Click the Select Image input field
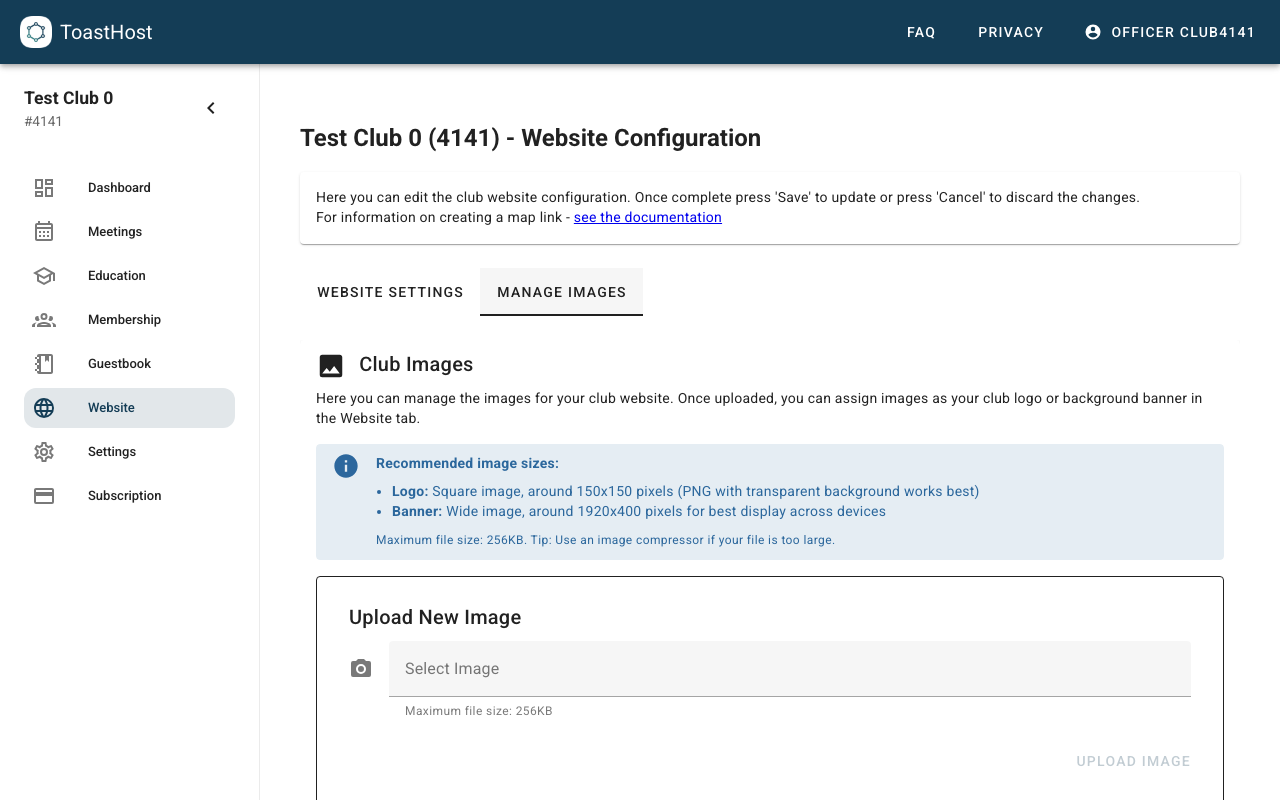Viewport: 1280px width, 800px height. pos(789,668)
